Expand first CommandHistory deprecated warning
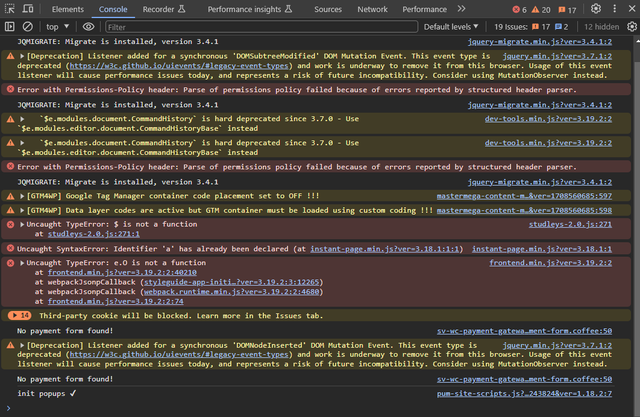 [22, 119]
